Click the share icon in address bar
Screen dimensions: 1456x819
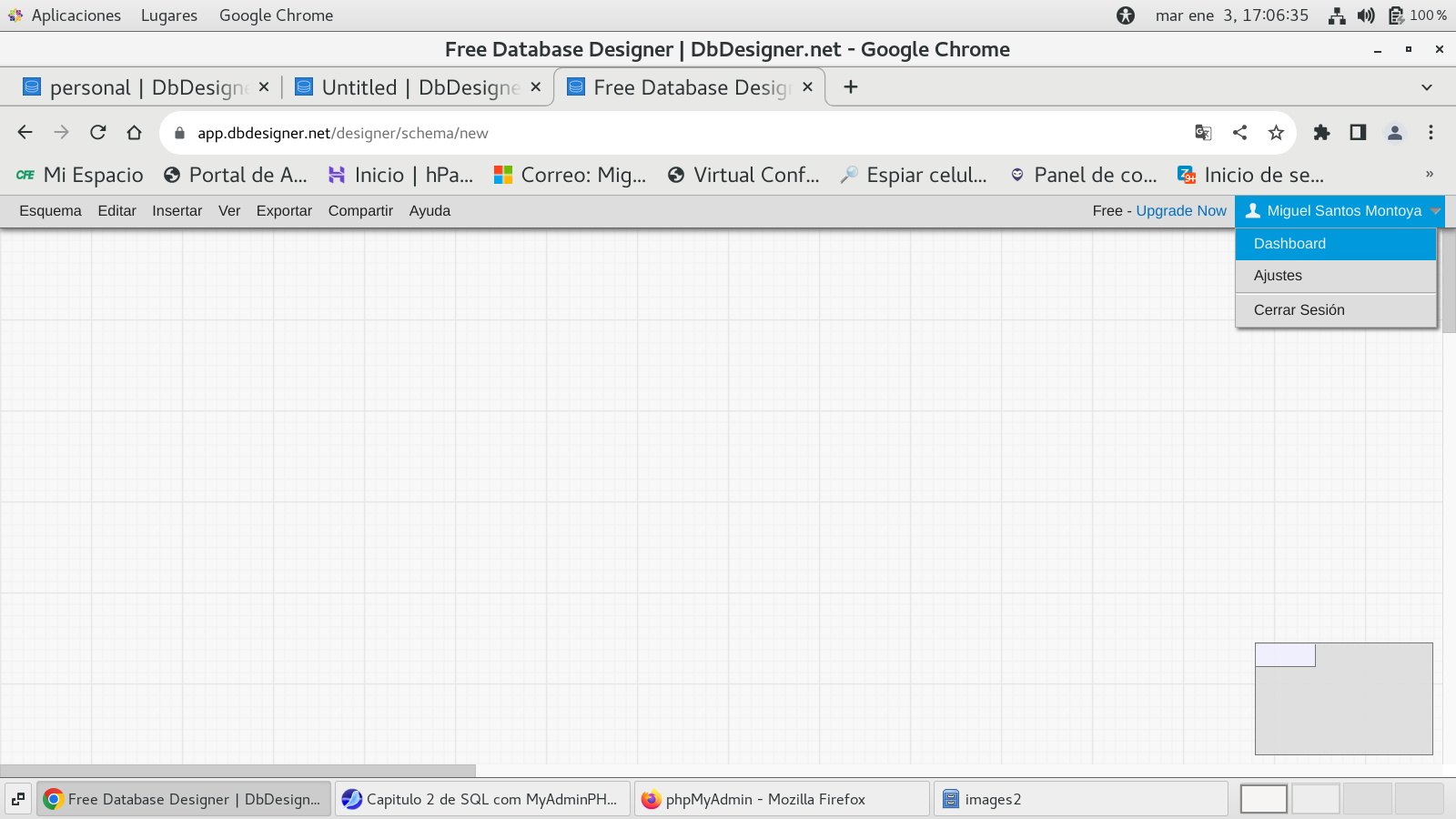tap(1239, 133)
